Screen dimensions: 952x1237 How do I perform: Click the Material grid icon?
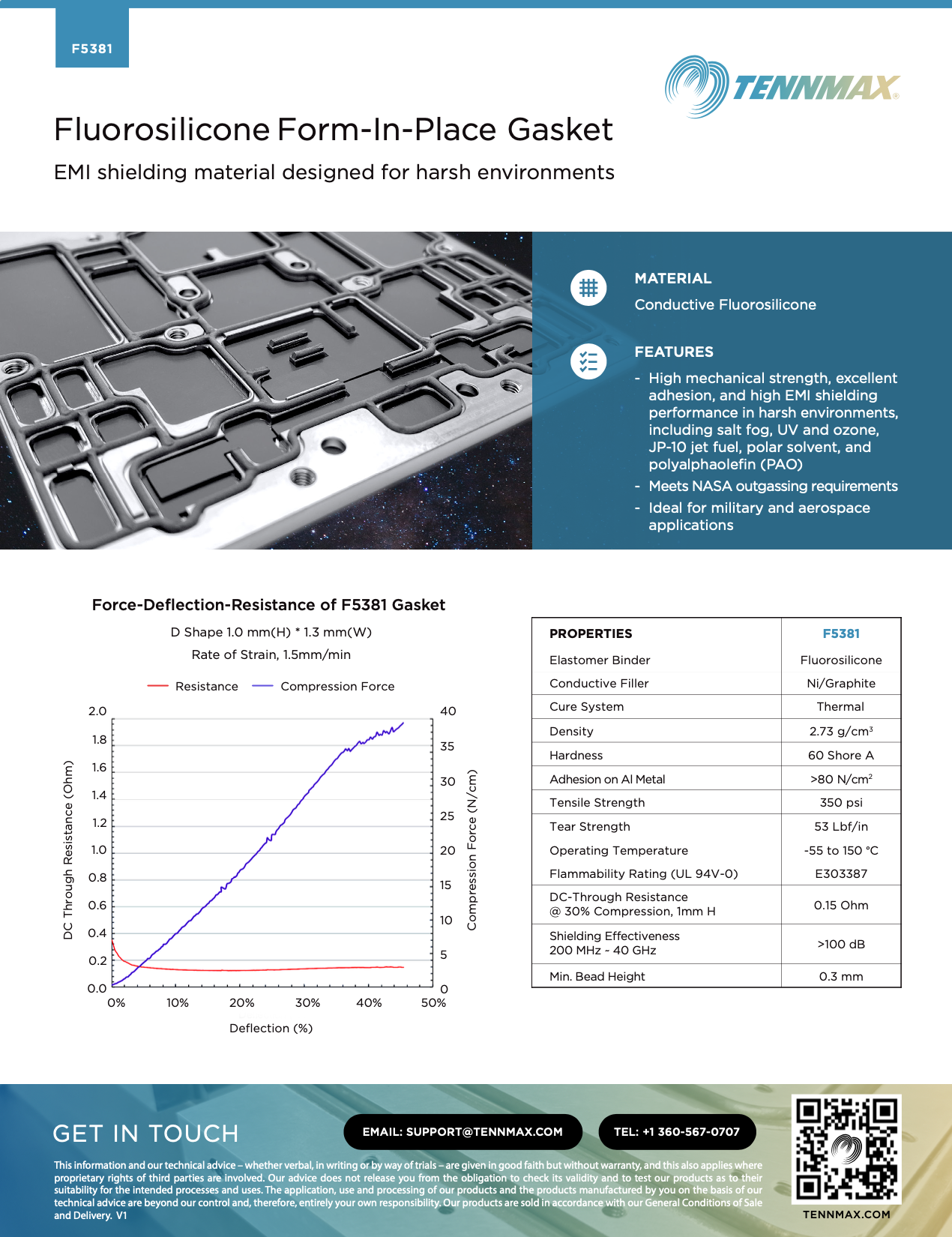tap(588, 288)
